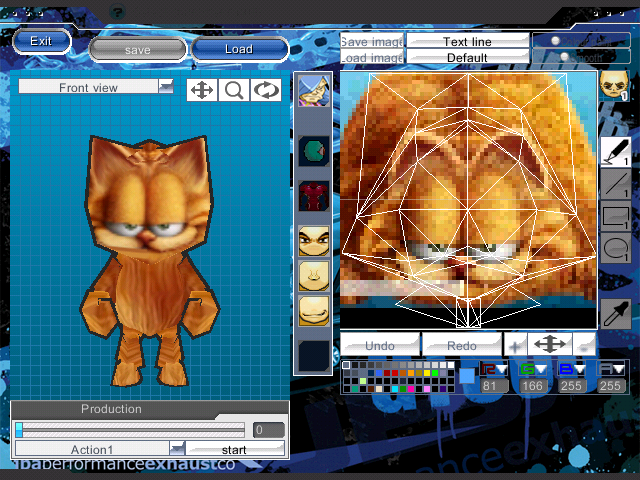The height and width of the screenshot is (480, 640).
Task: Pick the eyedropper color sampler tool
Action: tap(616, 313)
